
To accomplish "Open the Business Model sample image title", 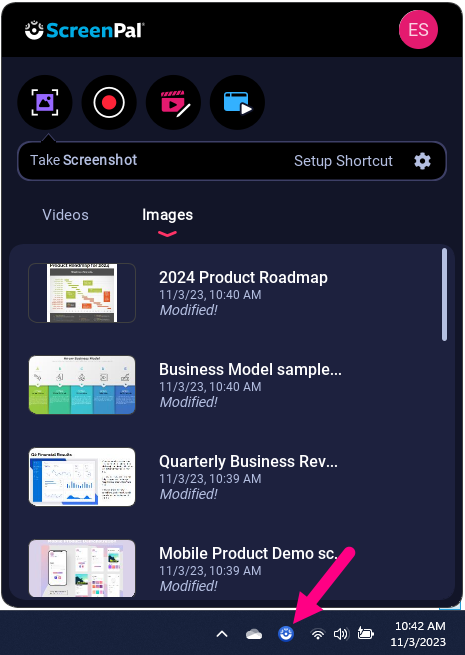I will click(250, 369).
